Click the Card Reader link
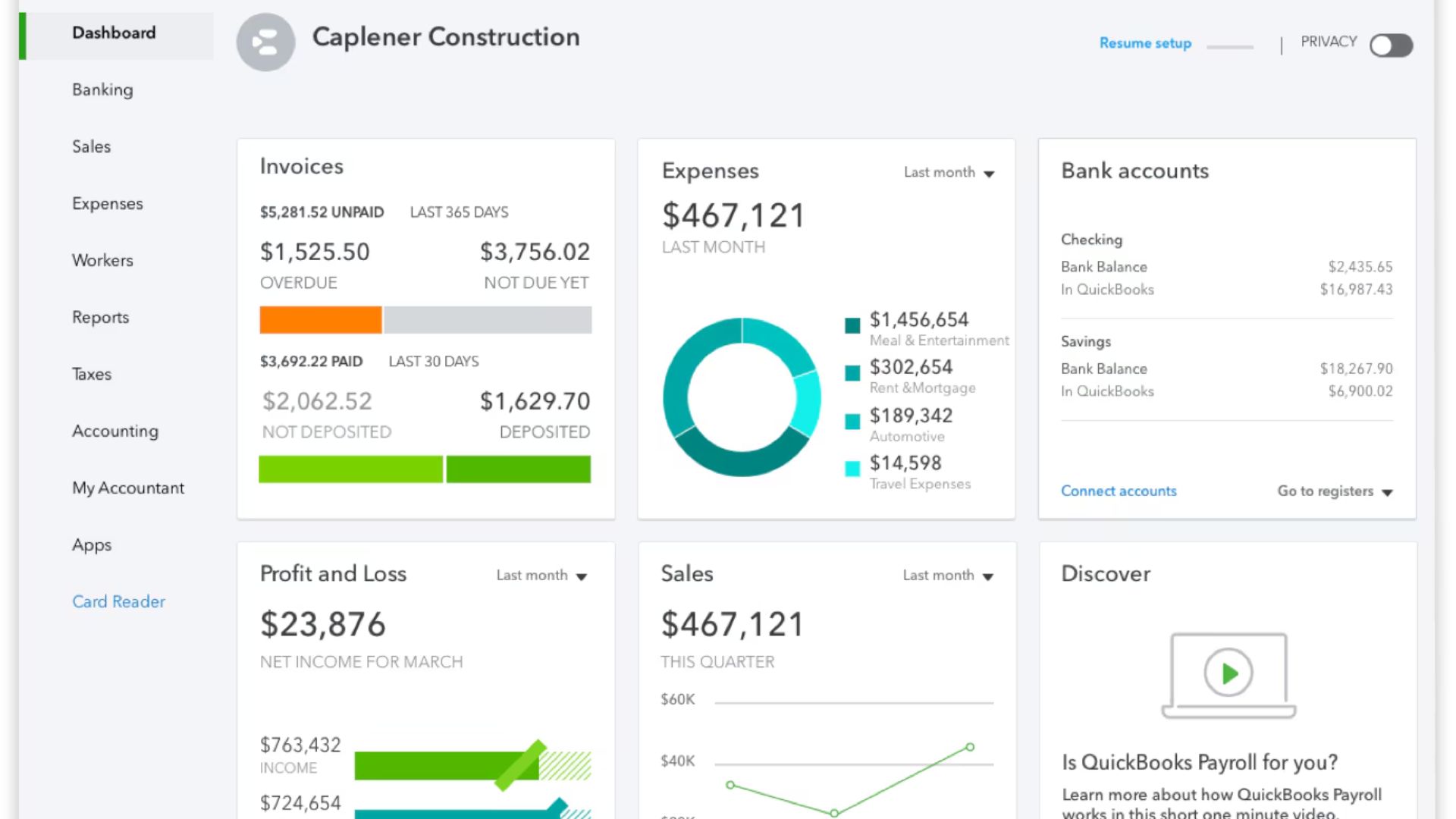Screen dimensions: 1456x819 [118, 601]
